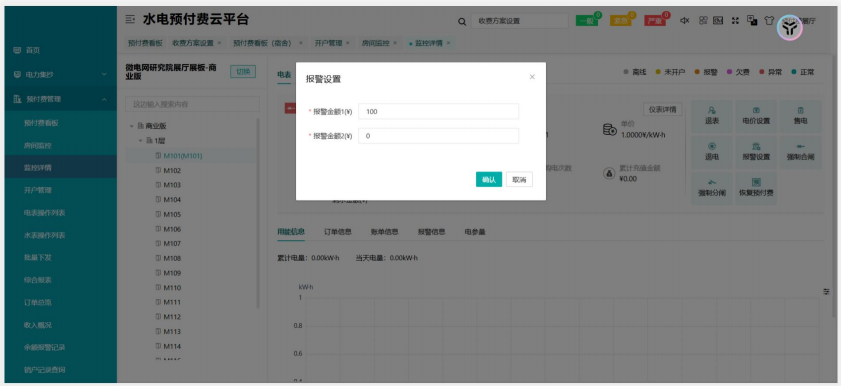
Task: Focus the 报警金额2 input field
Action: [438, 136]
